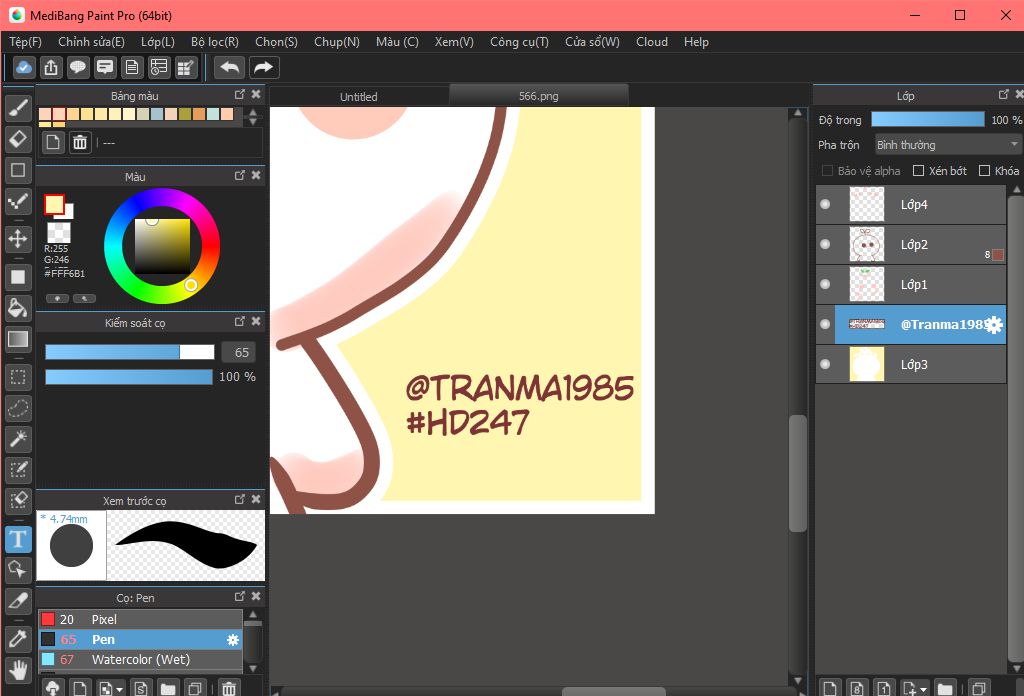Select the Eyedropper tool
Image resolution: width=1024 pixels, height=696 pixels.
click(x=18, y=638)
